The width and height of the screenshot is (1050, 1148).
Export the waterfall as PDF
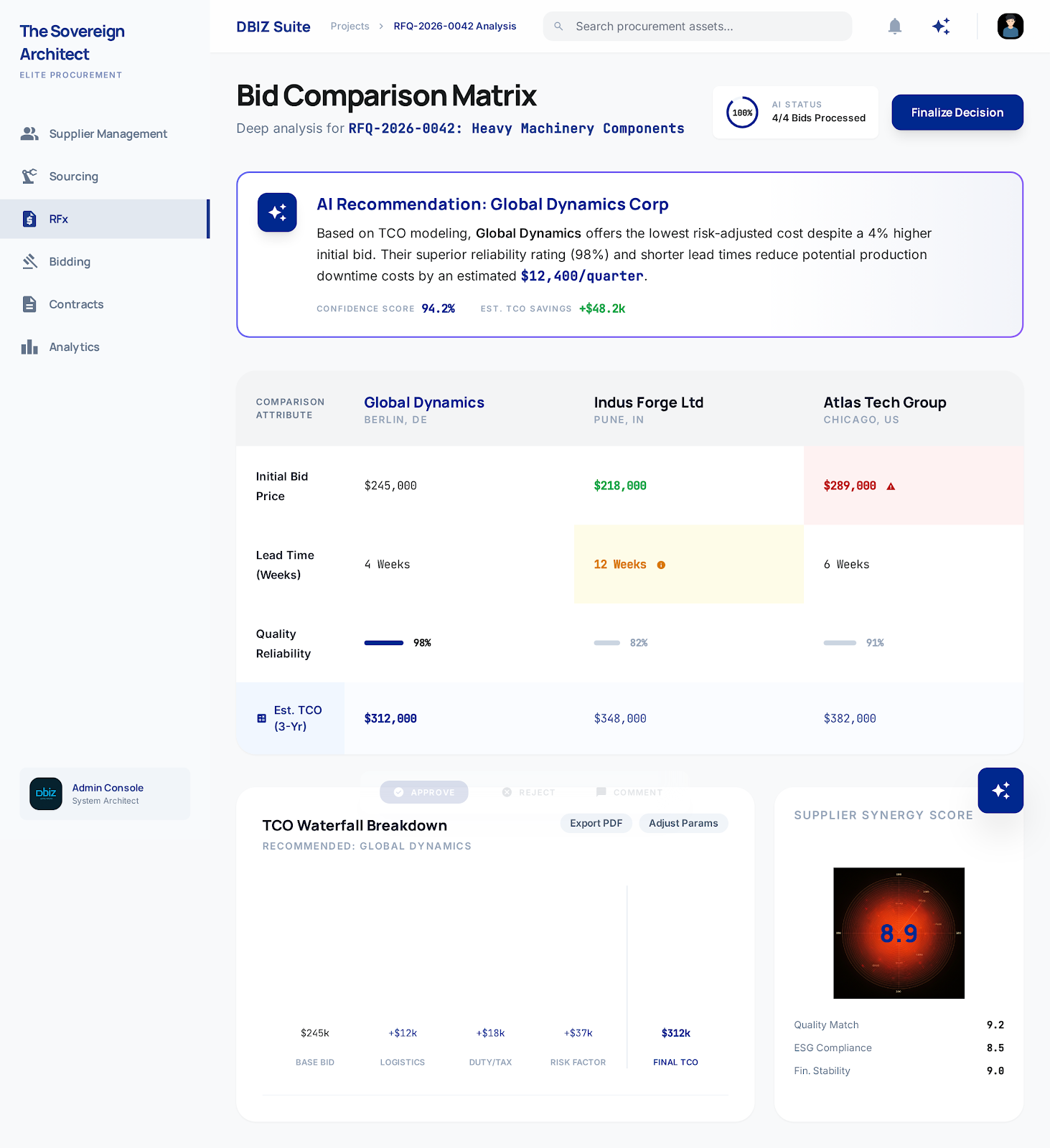596,824
